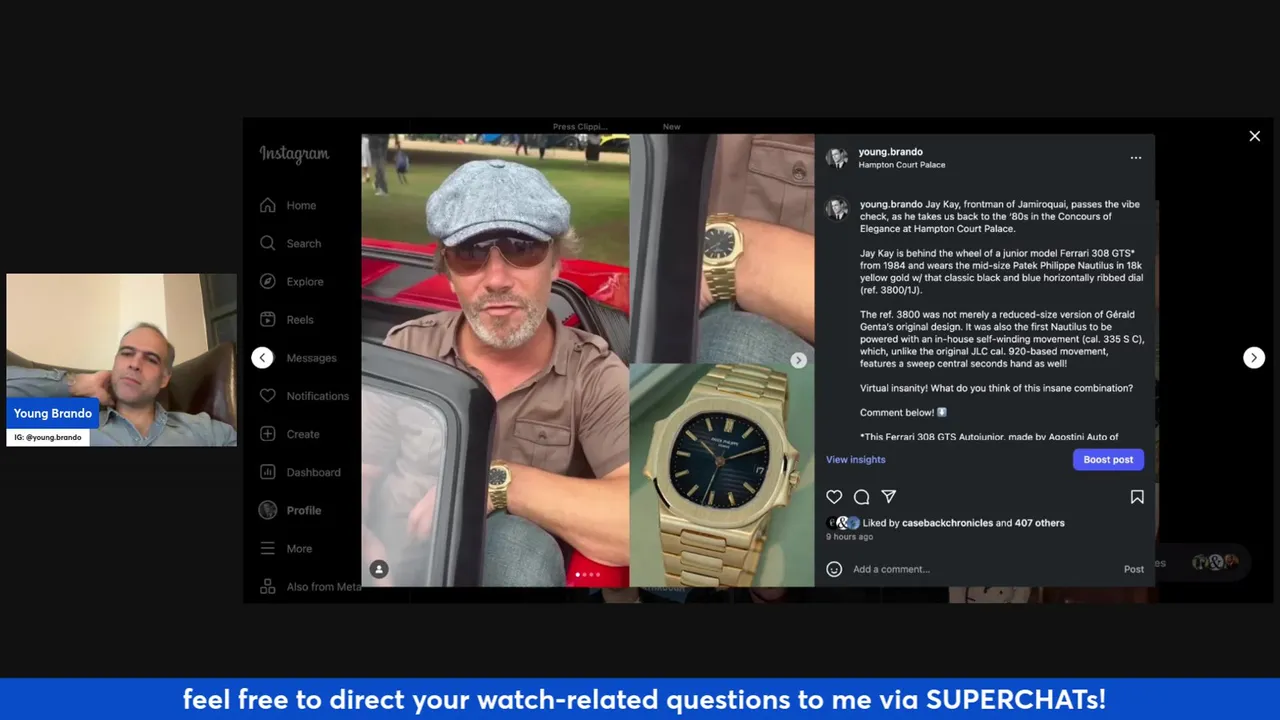Image resolution: width=1280 pixels, height=720 pixels.
Task: Open post options three-dots menu
Action: 1135,158
